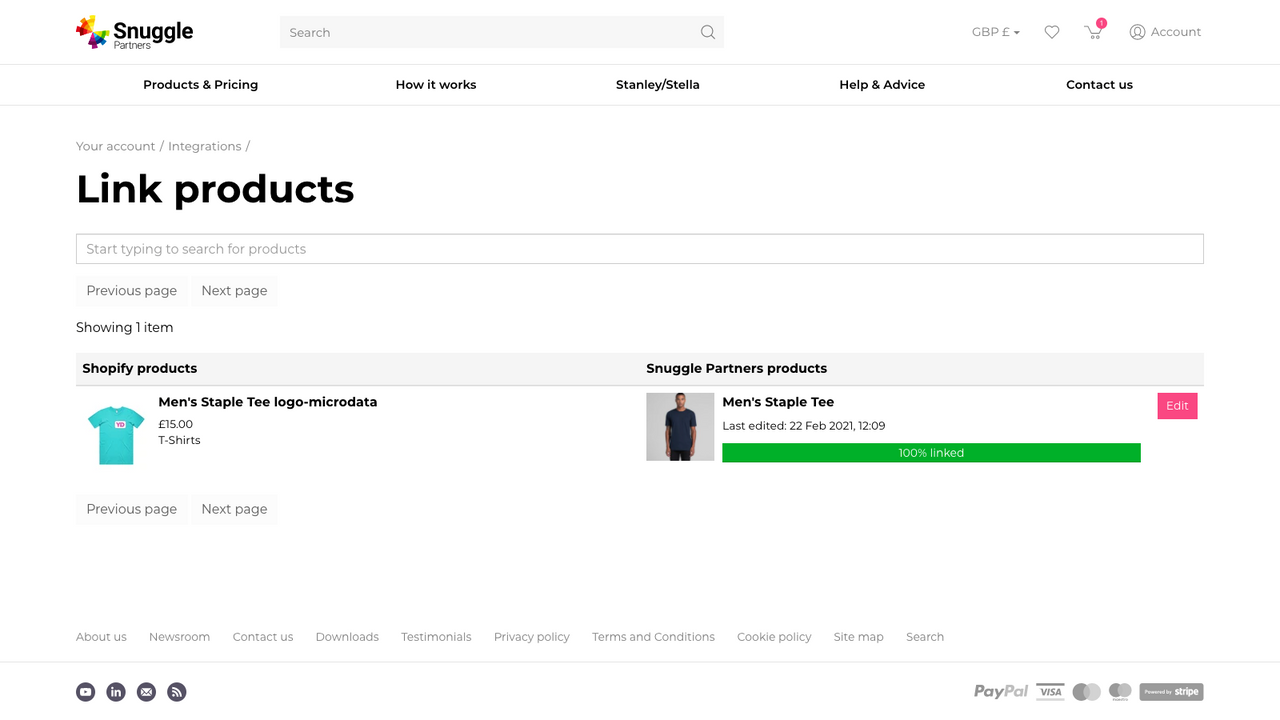1280x720 pixels.
Task: Open the RSS feed icon
Action: (x=176, y=691)
